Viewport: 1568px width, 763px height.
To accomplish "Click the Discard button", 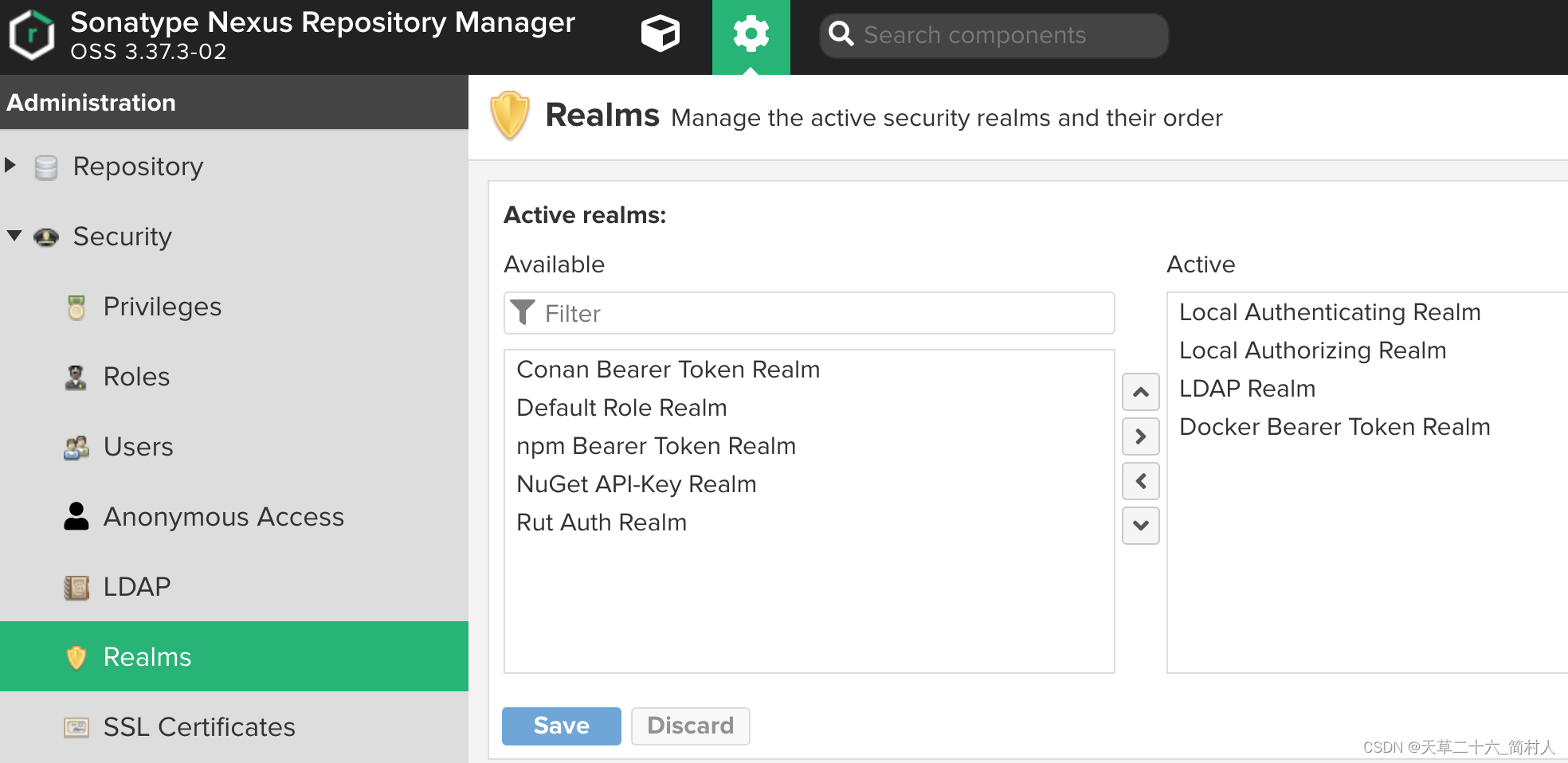I will click(690, 726).
